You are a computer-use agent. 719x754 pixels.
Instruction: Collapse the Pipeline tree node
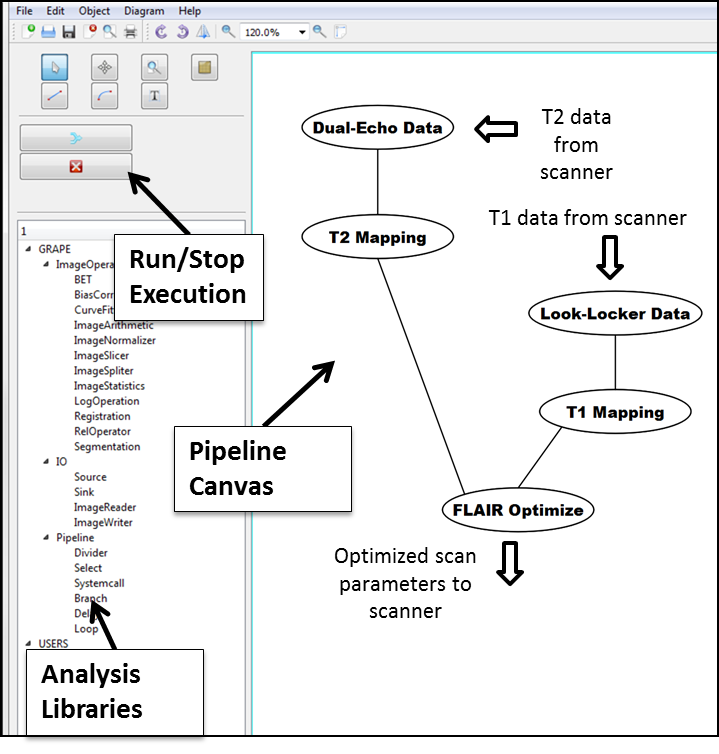(x=46, y=538)
